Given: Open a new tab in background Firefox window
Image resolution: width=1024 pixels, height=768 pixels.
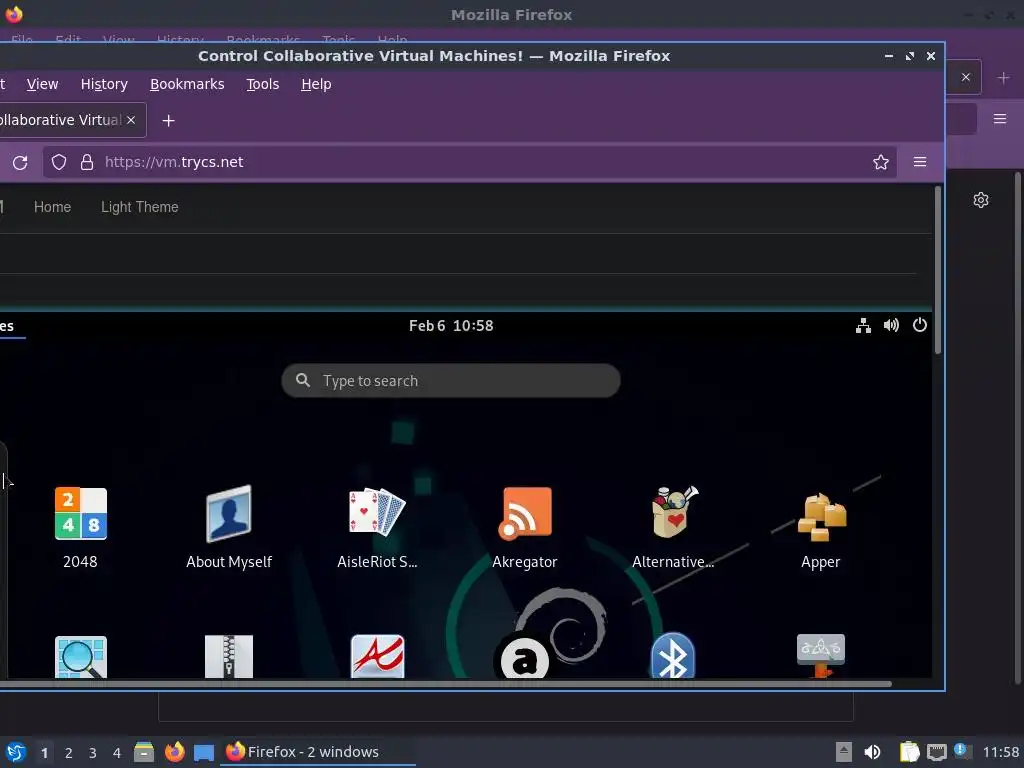Looking at the screenshot, I should coord(1004,78).
